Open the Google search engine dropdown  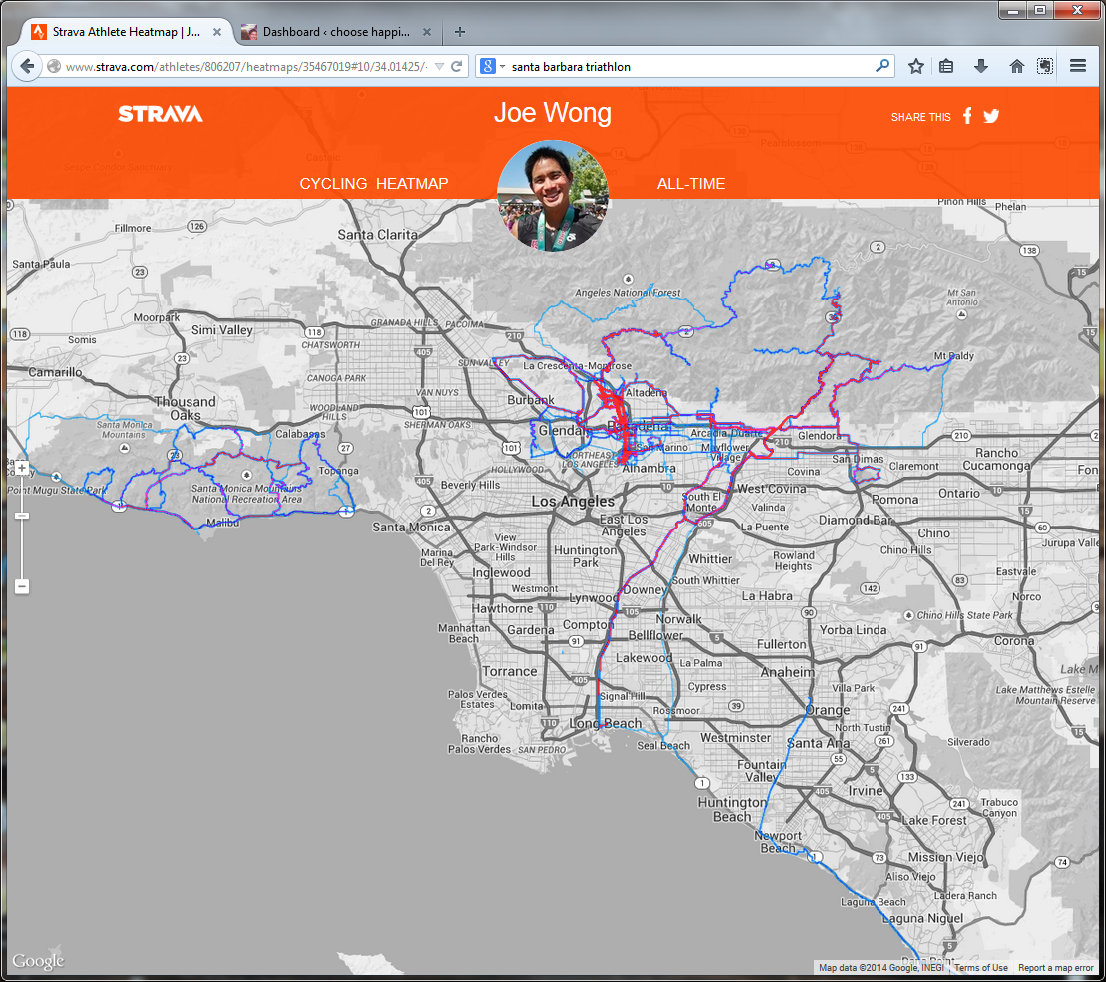click(x=493, y=67)
